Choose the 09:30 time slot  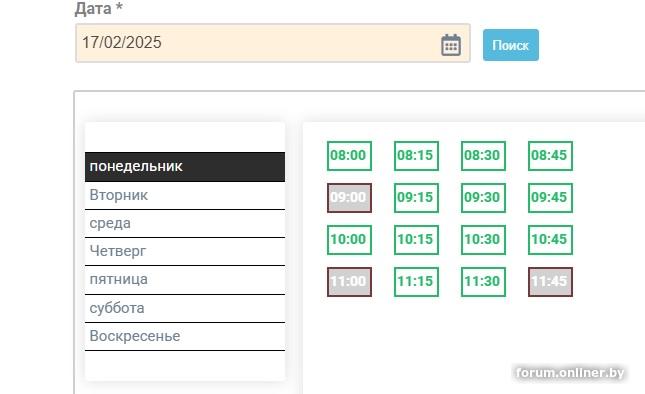(483, 198)
